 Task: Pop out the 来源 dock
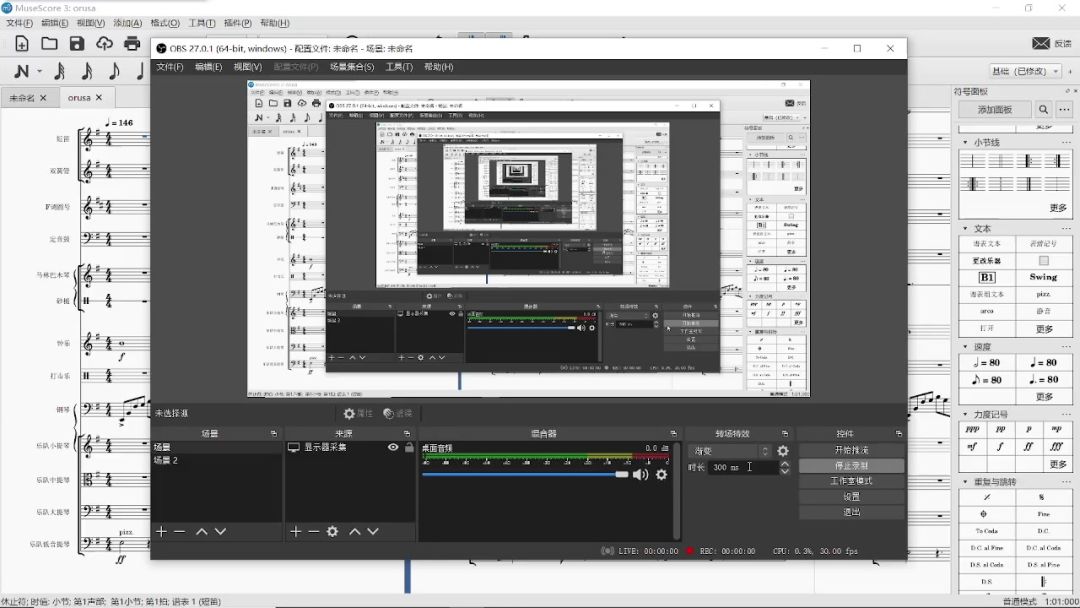pos(407,434)
